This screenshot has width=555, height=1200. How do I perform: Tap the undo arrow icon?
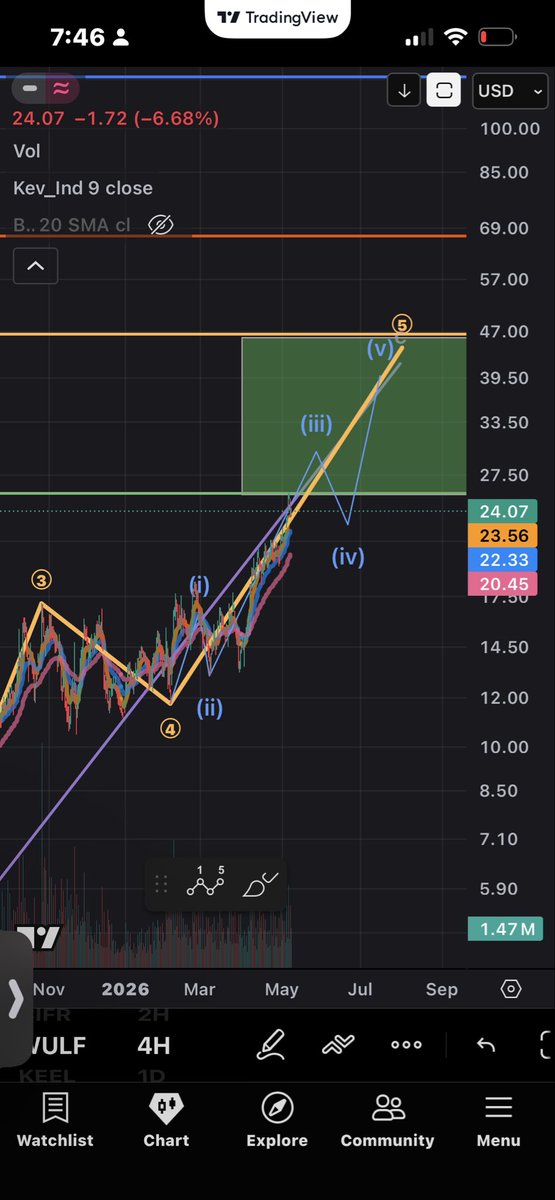pyautogui.click(x=486, y=1045)
